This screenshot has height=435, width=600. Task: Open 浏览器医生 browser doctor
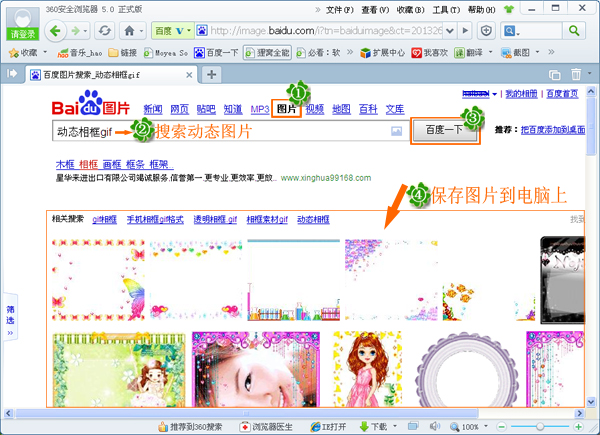[266, 427]
